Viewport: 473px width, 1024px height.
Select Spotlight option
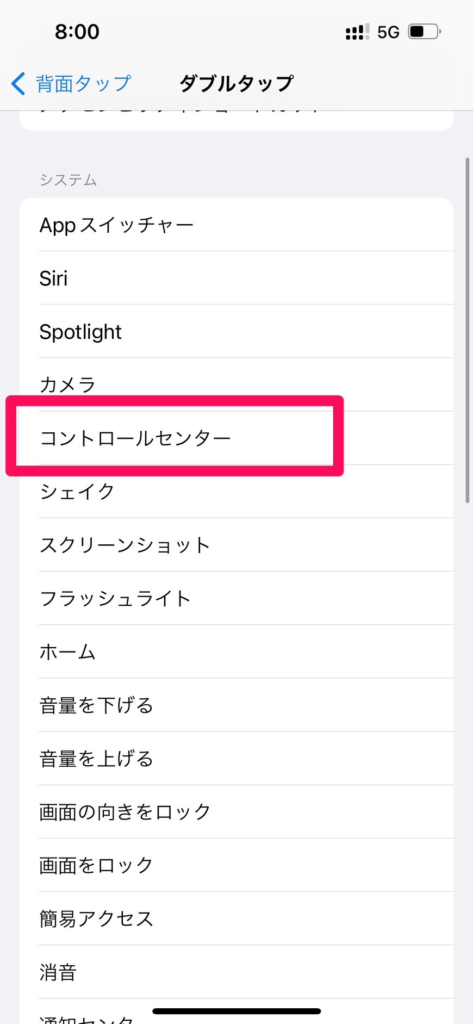pyautogui.click(x=236, y=332)
